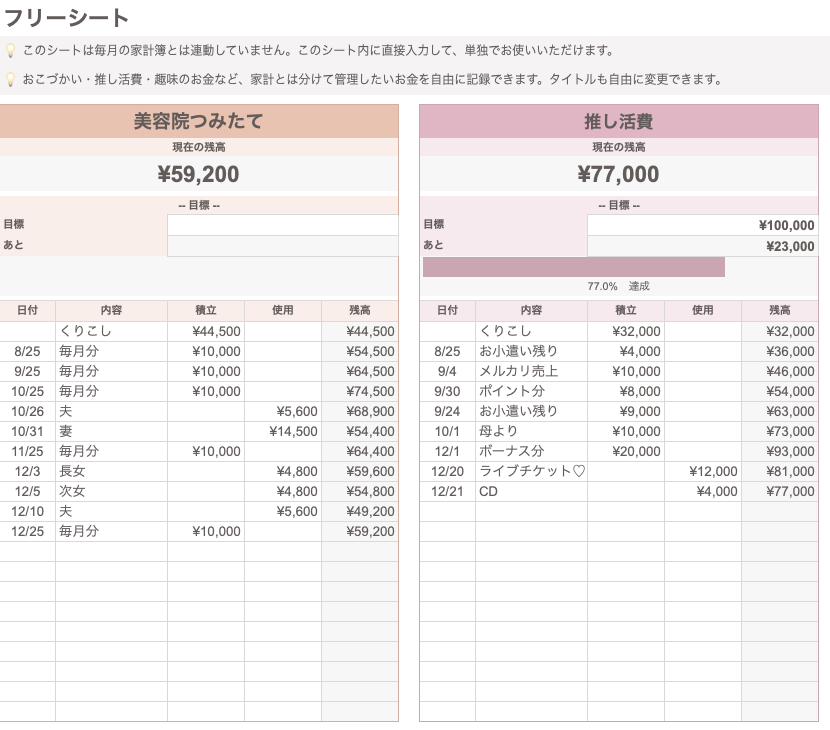The image size is (830, 730).
Task: Select the ¥81,000 balance cell
Action: [x=780, y=471]
